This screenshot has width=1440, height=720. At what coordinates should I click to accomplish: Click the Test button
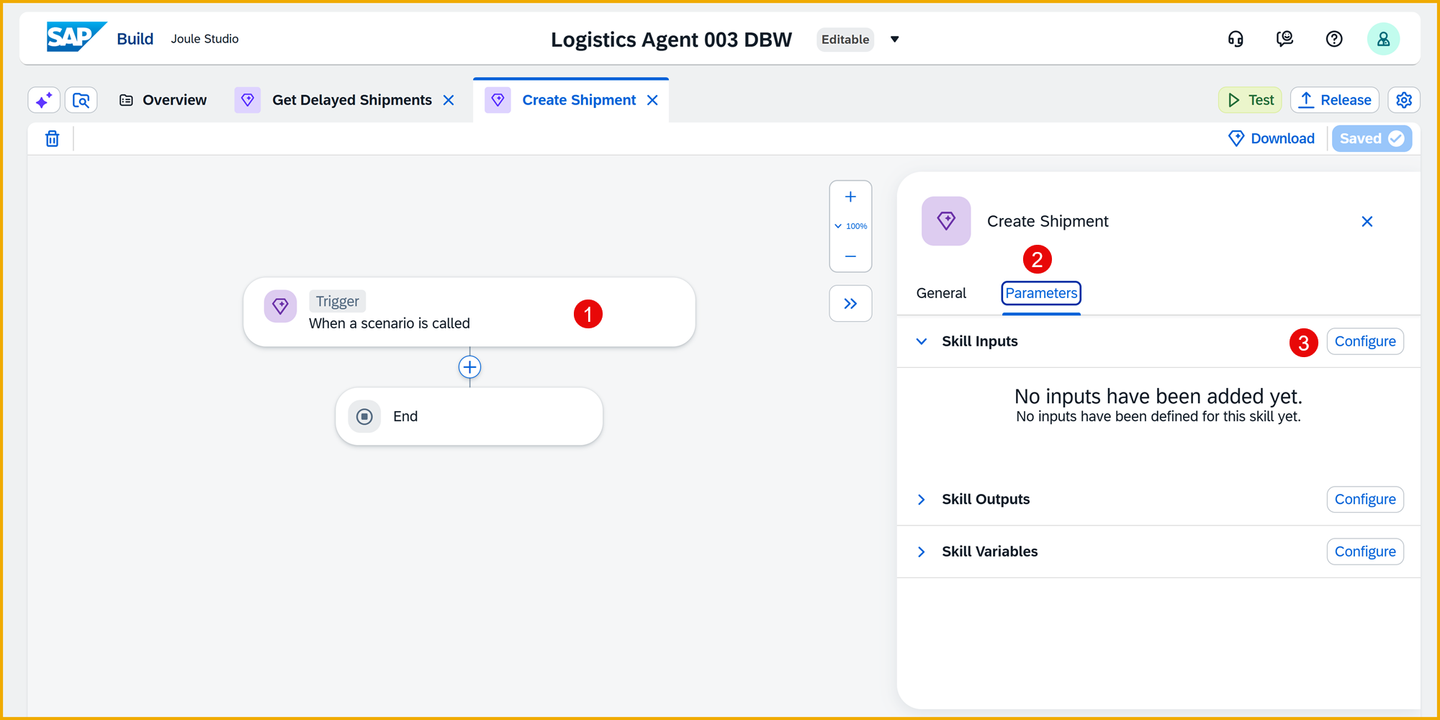click(x=1250, y=100)
